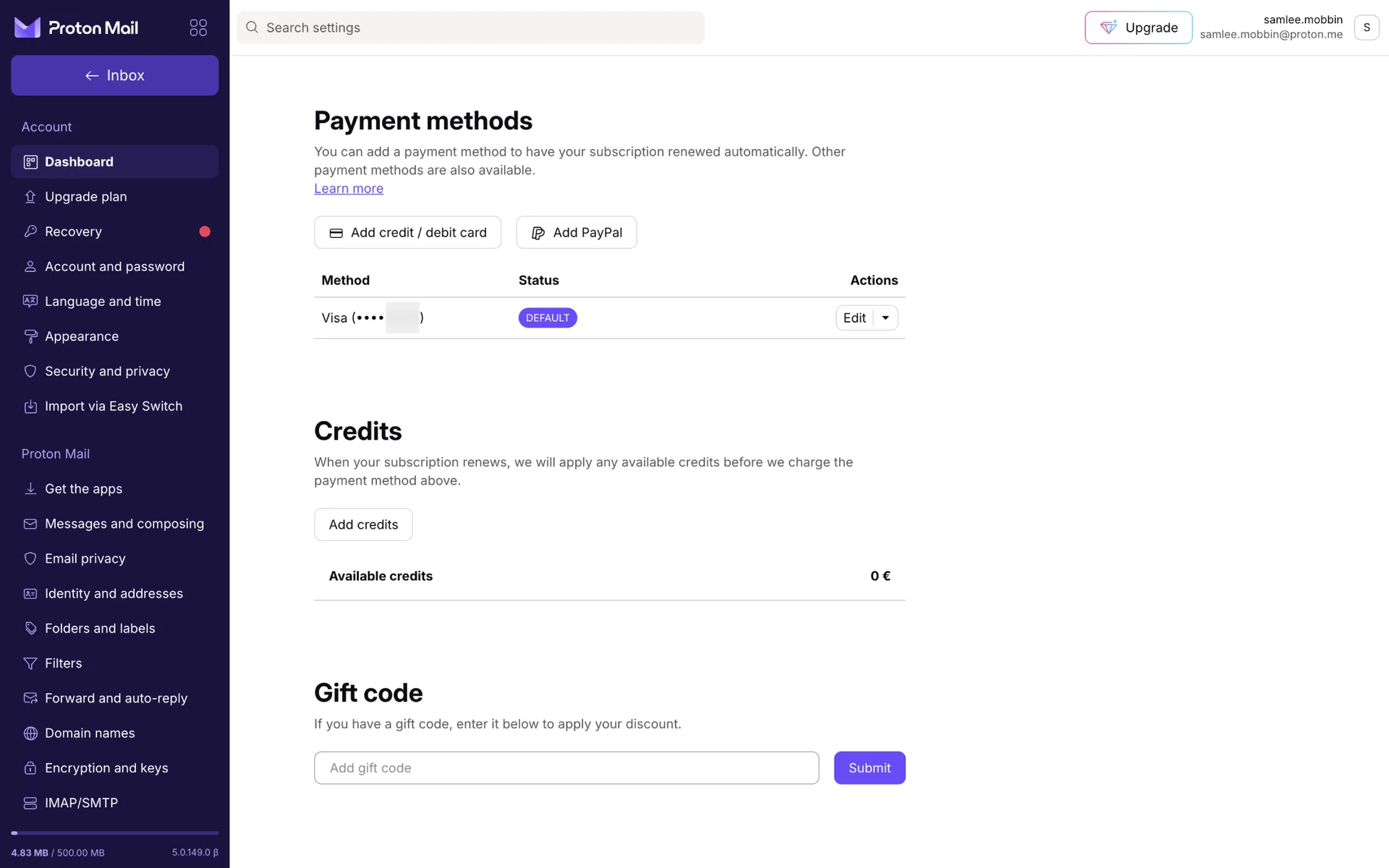
Task: Focus the Add gift code field
Action: click(566, 768)
